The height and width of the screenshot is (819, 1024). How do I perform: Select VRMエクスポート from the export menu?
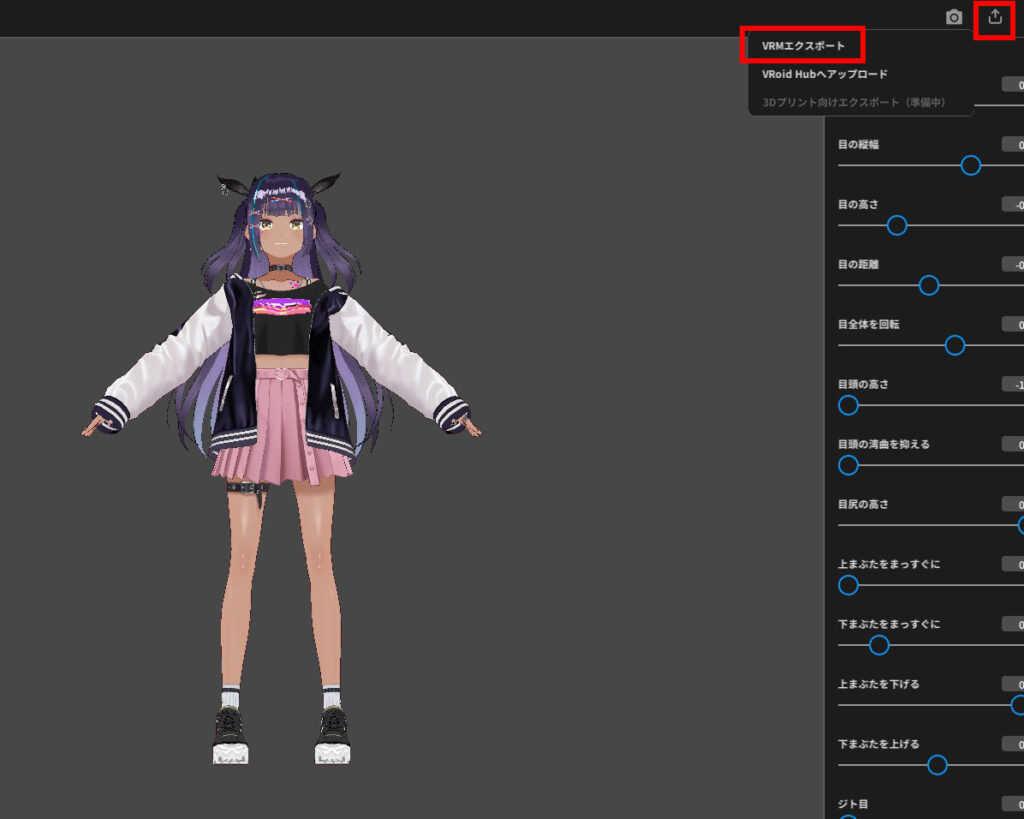click(800, 46)
